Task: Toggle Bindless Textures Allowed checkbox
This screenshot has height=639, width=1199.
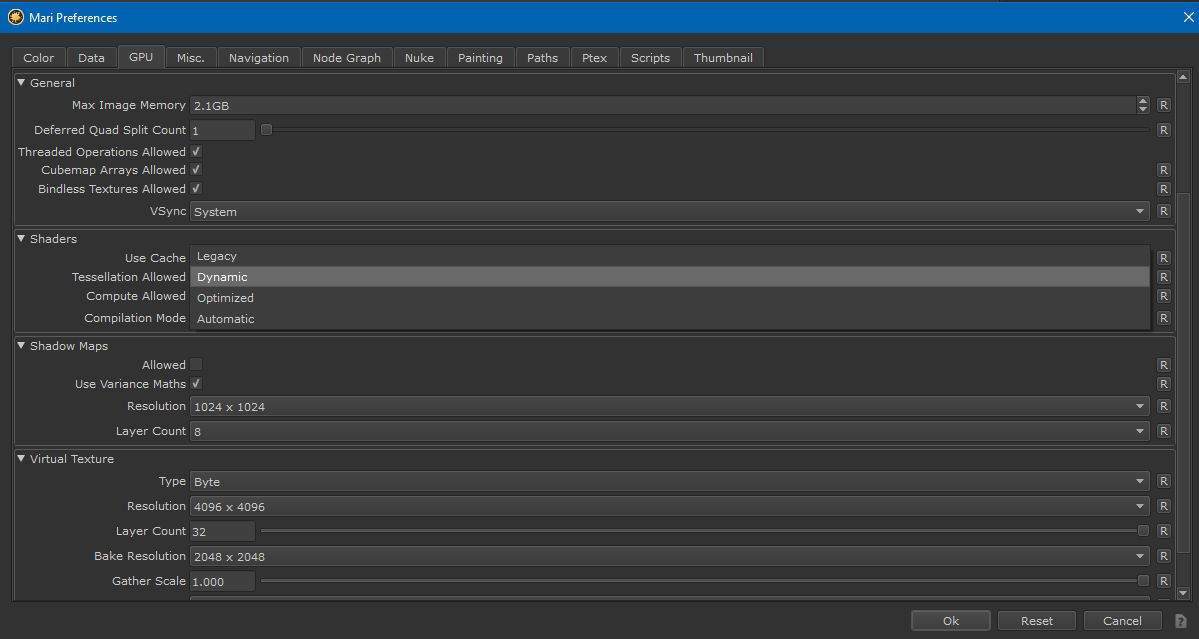Action: 196,189
